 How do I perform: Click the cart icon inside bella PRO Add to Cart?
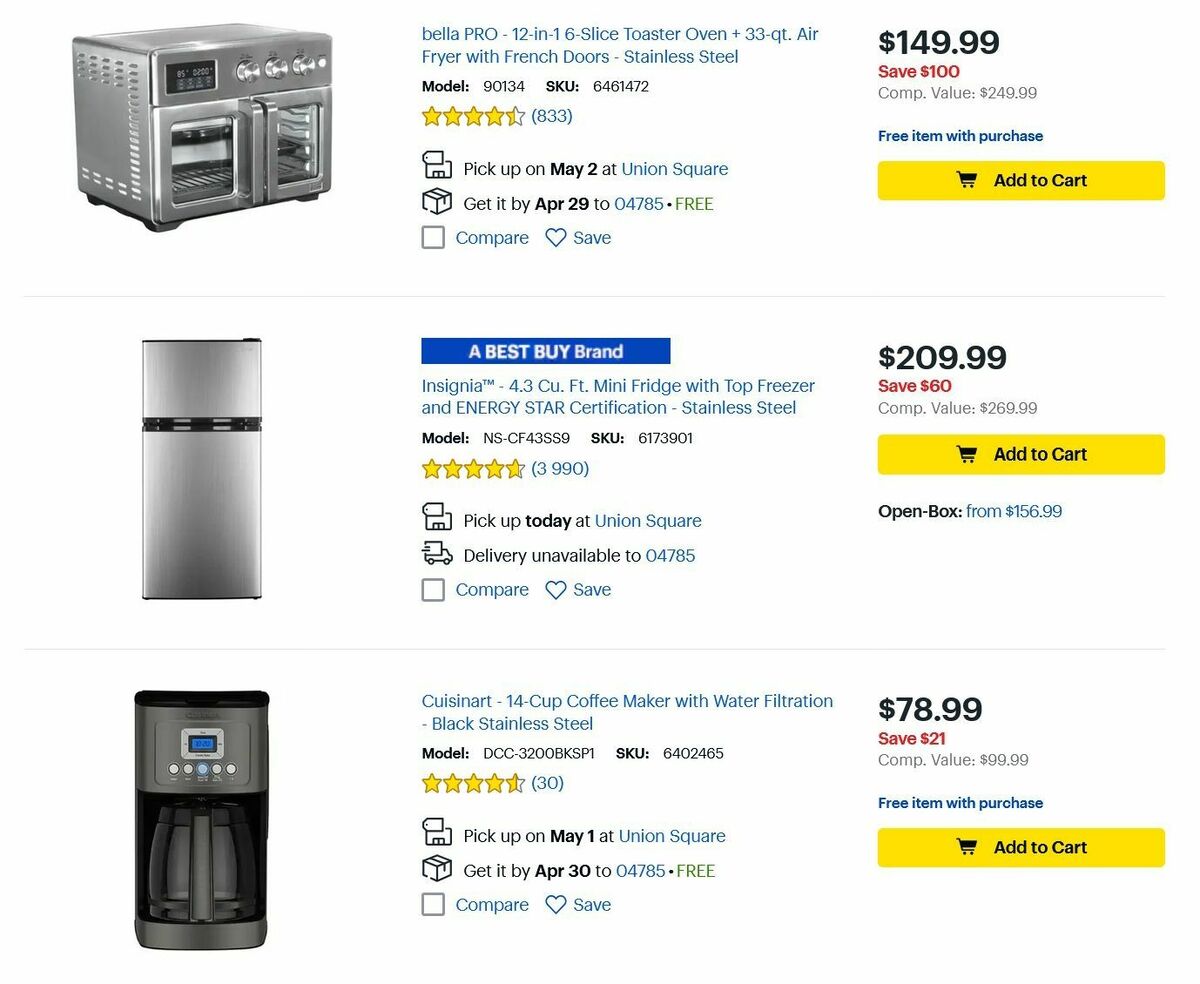pos(966,180)
